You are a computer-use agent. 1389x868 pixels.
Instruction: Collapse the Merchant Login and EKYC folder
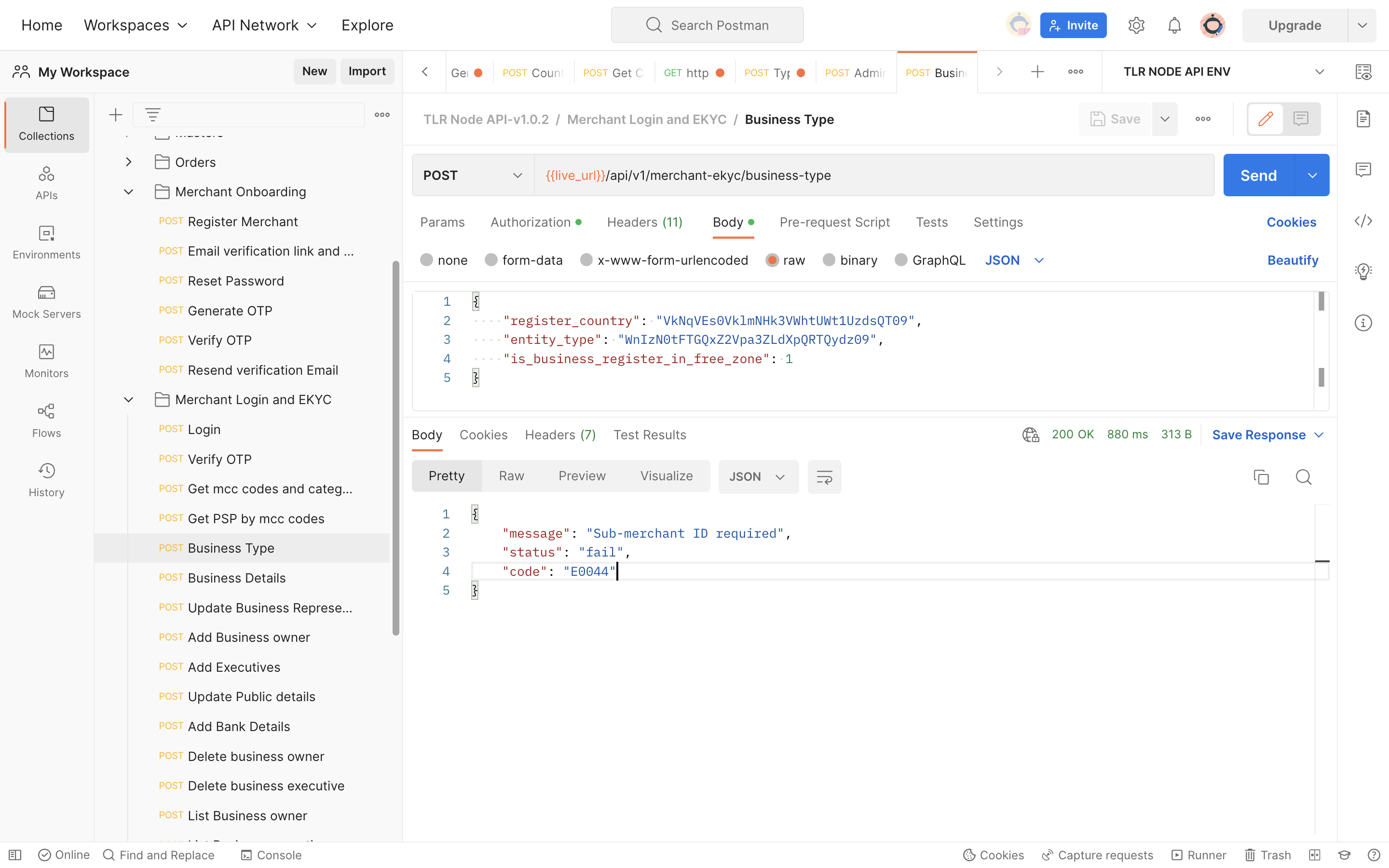pos(129,400)
